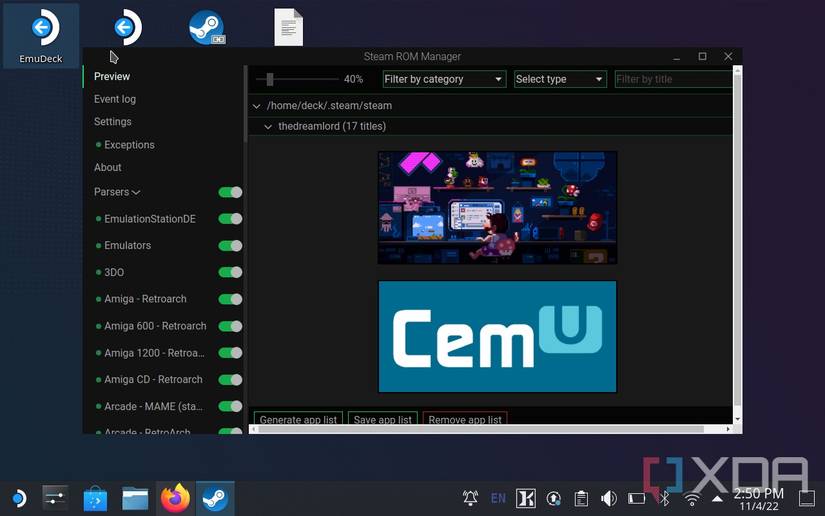The width and height of the screenshot is (825, 516).
Task: Select the Steam taskbar entry
Action: (x=215, y=498)
